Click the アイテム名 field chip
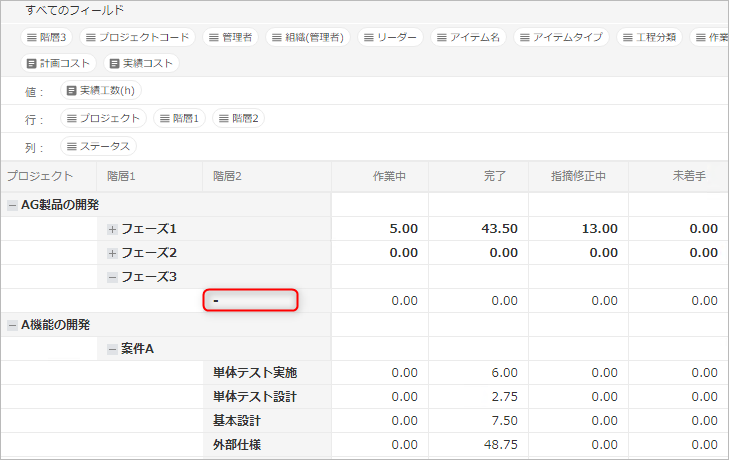 (468, 37)
